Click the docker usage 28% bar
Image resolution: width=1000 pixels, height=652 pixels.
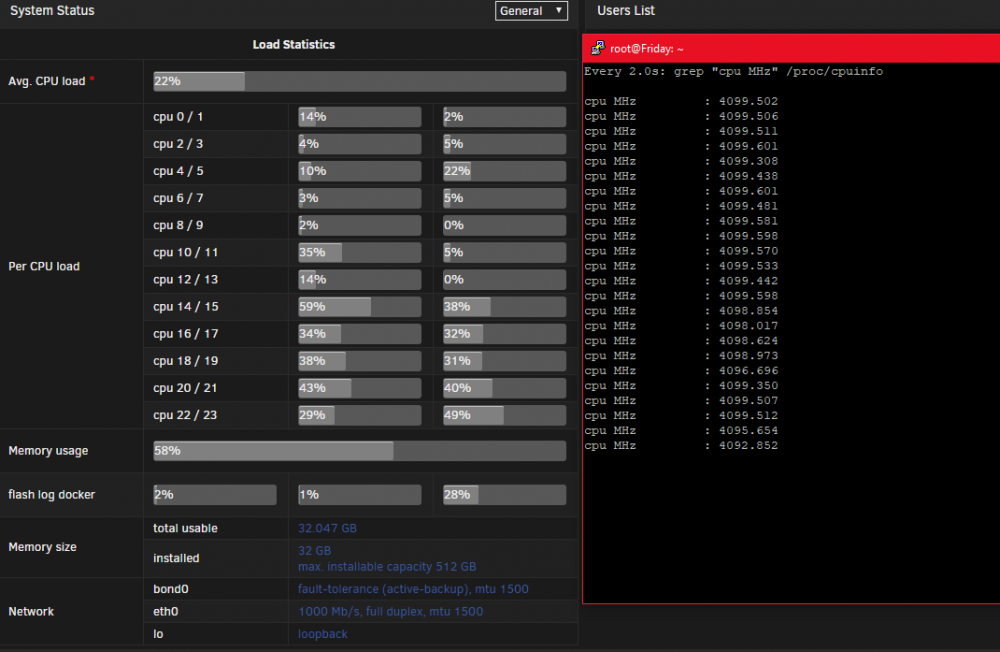(504, 494)
